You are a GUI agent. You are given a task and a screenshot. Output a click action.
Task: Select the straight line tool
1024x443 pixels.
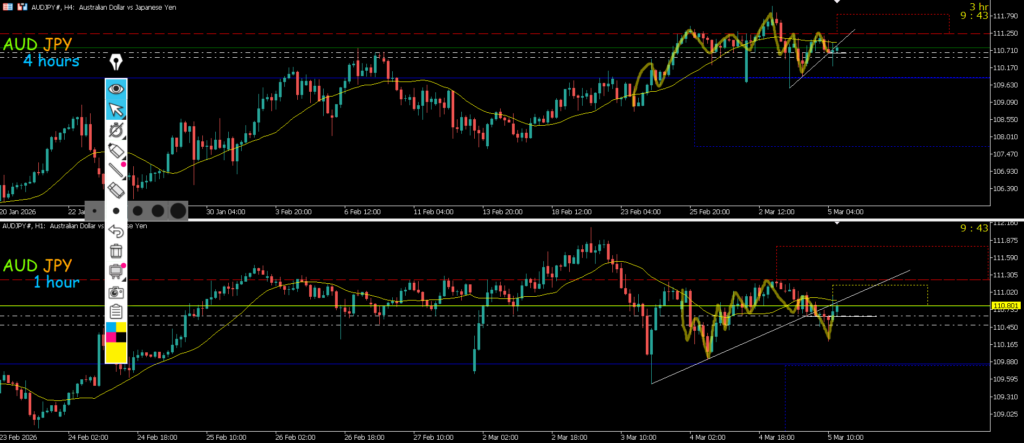coord(117,170)
